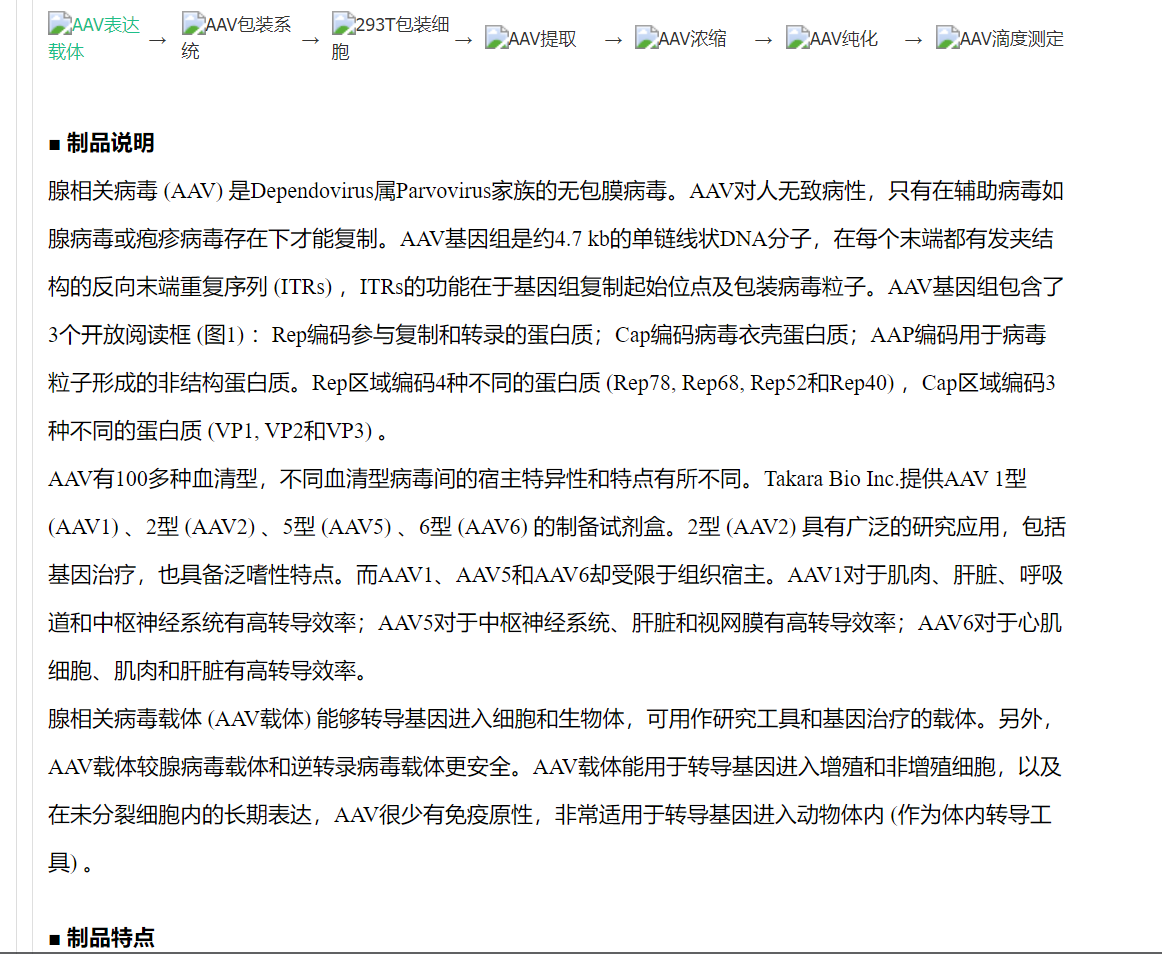Click the AAV包装系统 workflow image
This screenshot has width=1162, height=954.
pyautogui.click(x=236, y=37)
